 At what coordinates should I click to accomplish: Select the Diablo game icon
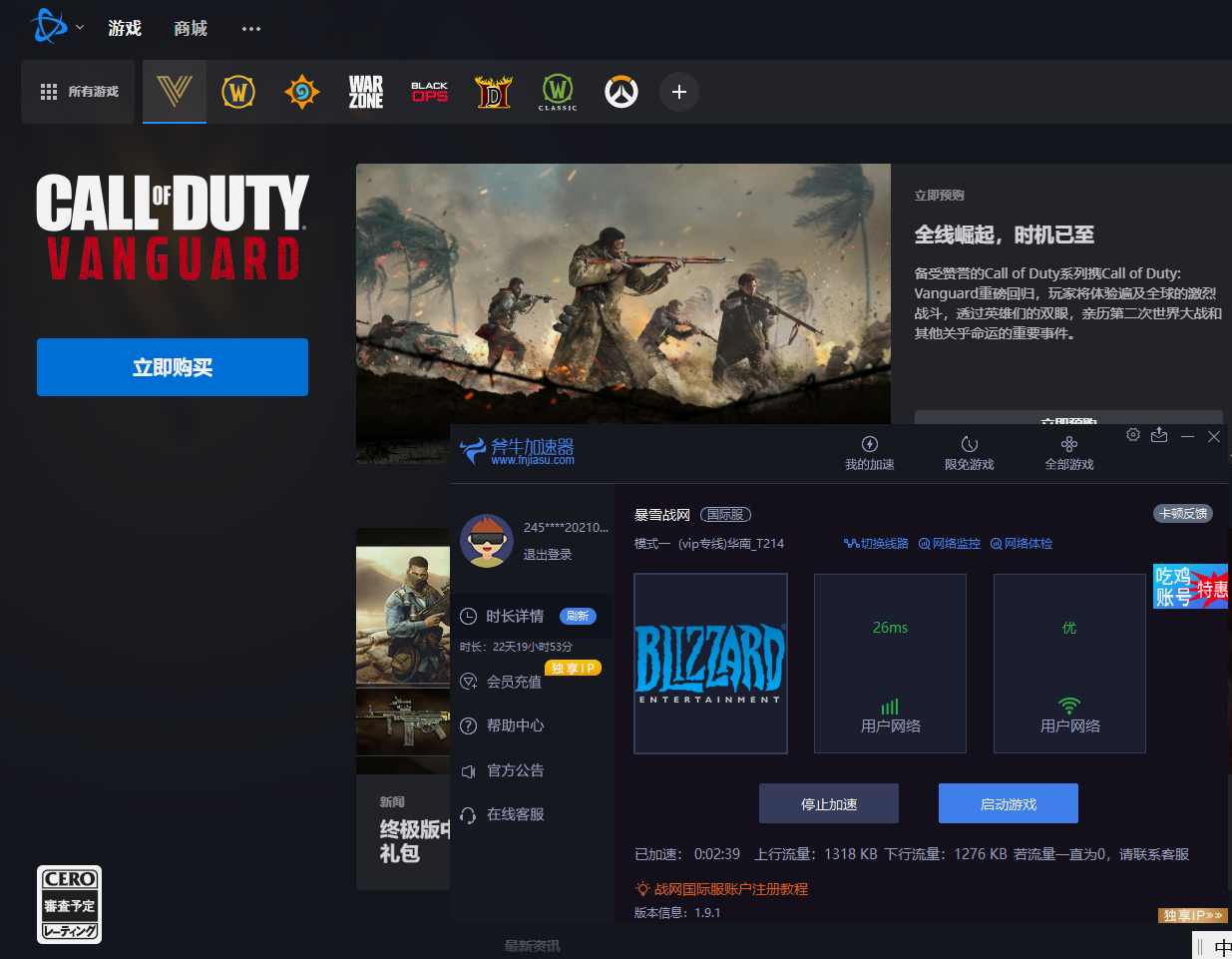click(494, 92)
